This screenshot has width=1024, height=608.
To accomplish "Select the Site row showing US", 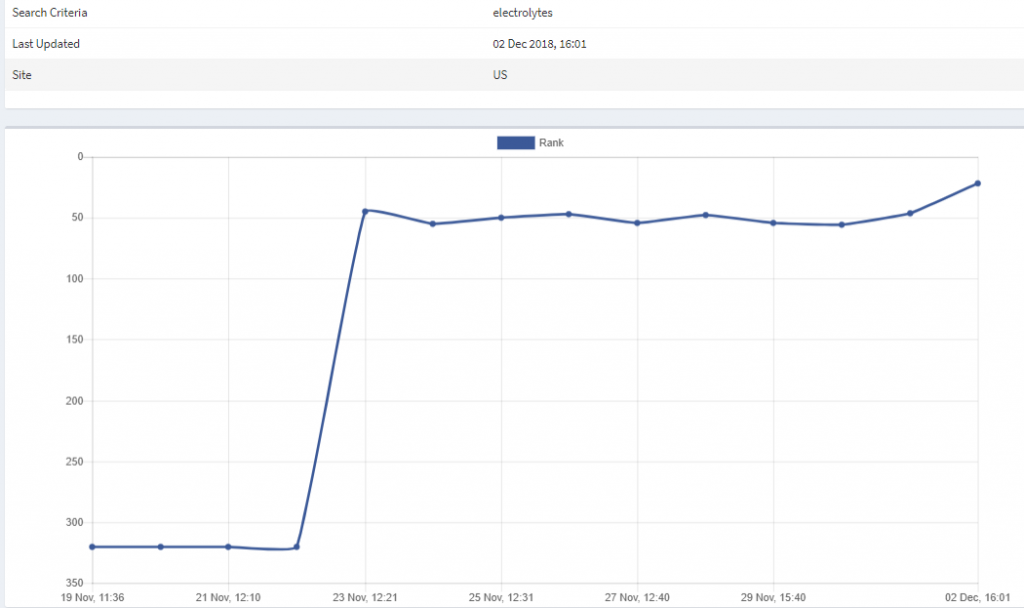I will point(500,74).
